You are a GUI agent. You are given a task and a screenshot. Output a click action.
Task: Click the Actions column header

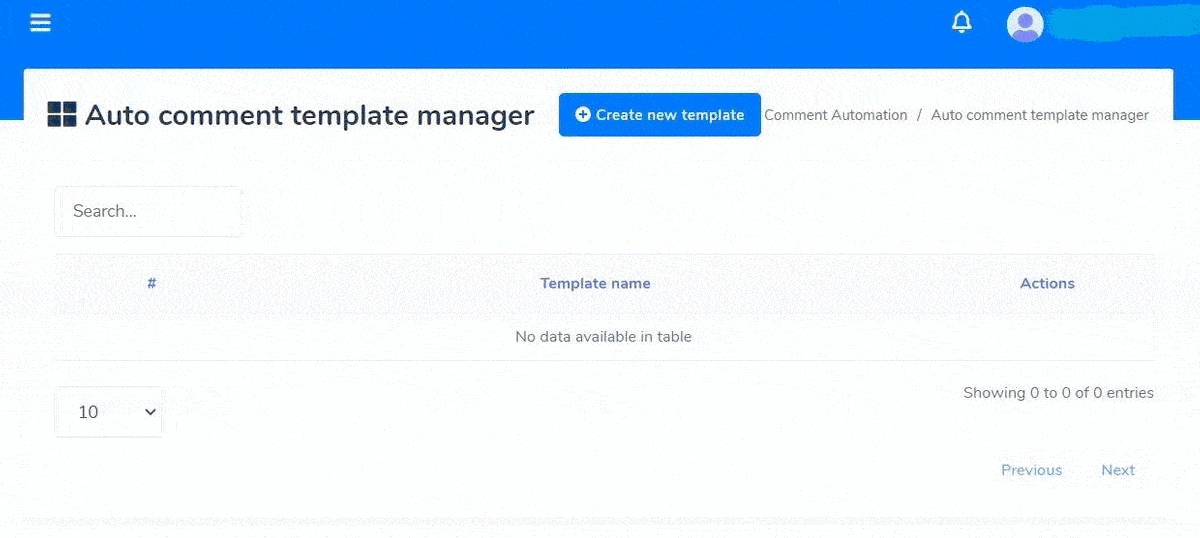click(x=1047, y=283)
